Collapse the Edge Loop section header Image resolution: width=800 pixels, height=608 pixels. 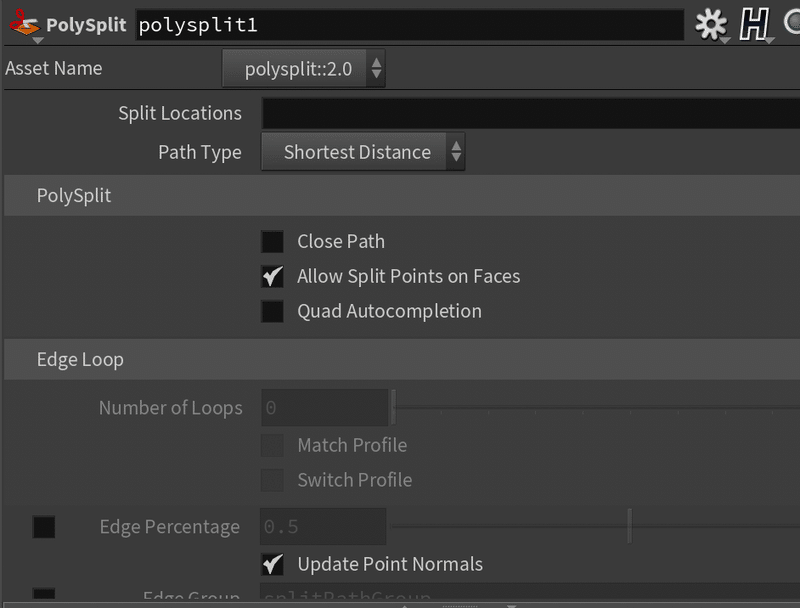point(80,360)
